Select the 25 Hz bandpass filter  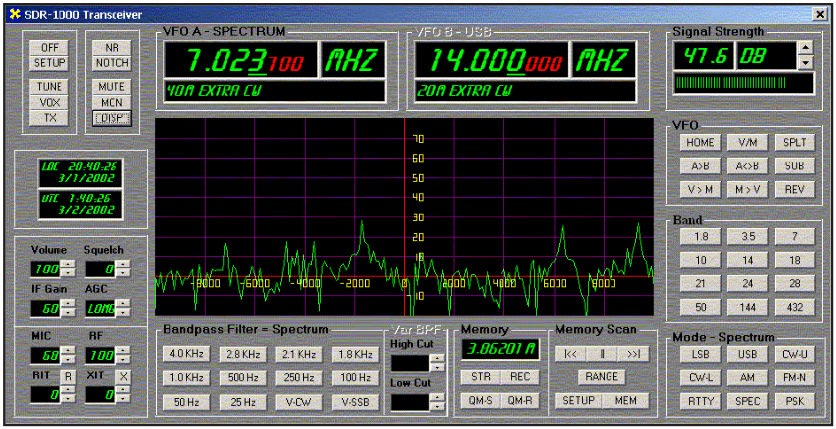click(x=242, y=402)
